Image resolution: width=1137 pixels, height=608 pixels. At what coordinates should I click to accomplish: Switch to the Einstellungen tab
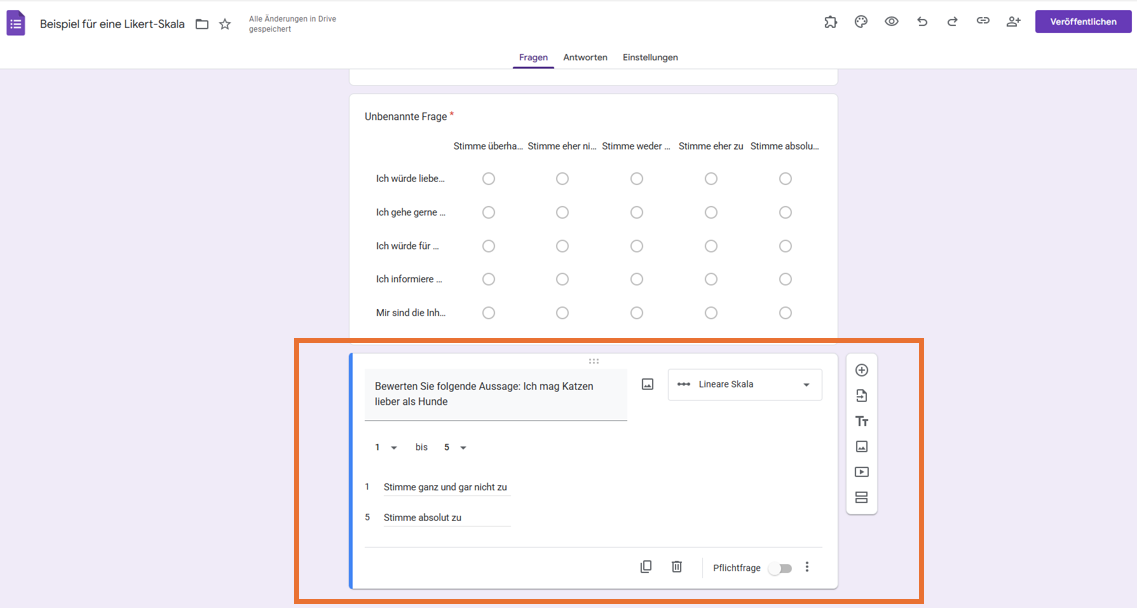(x=650, y=57)
